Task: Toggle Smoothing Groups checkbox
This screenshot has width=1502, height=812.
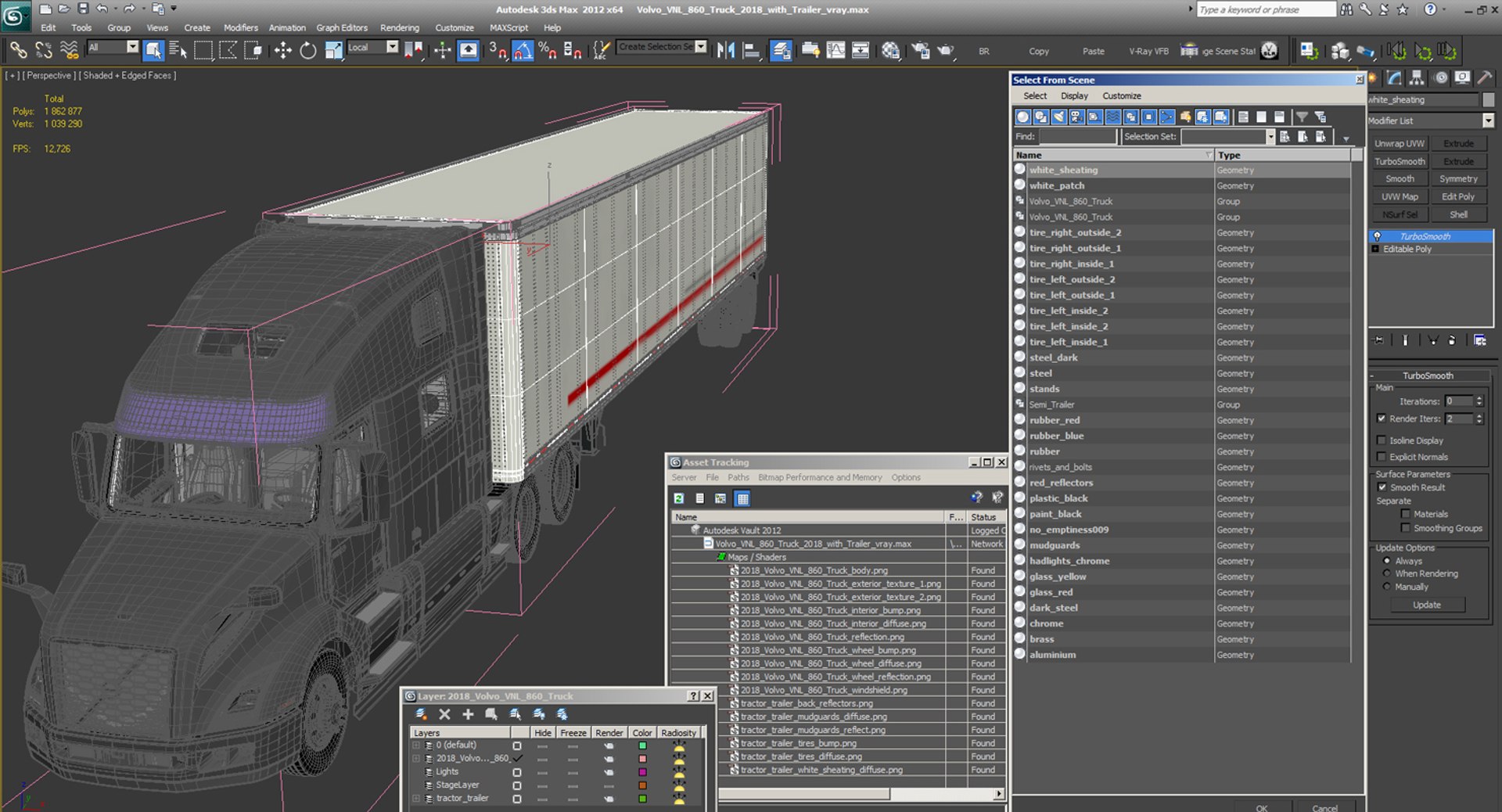Action: coord(1405,528)
